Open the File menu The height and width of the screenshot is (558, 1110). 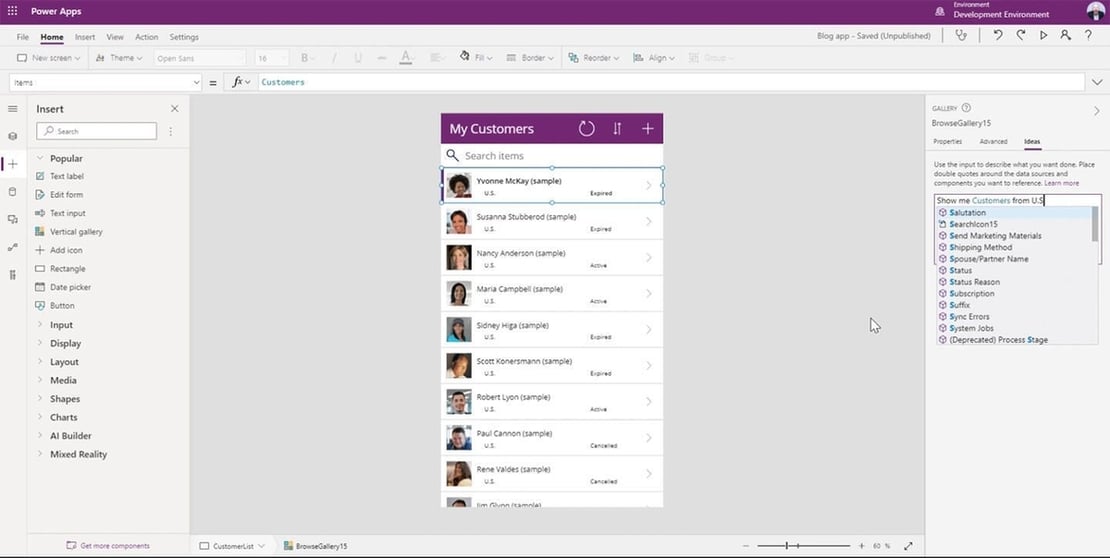(x=23, y=37)
